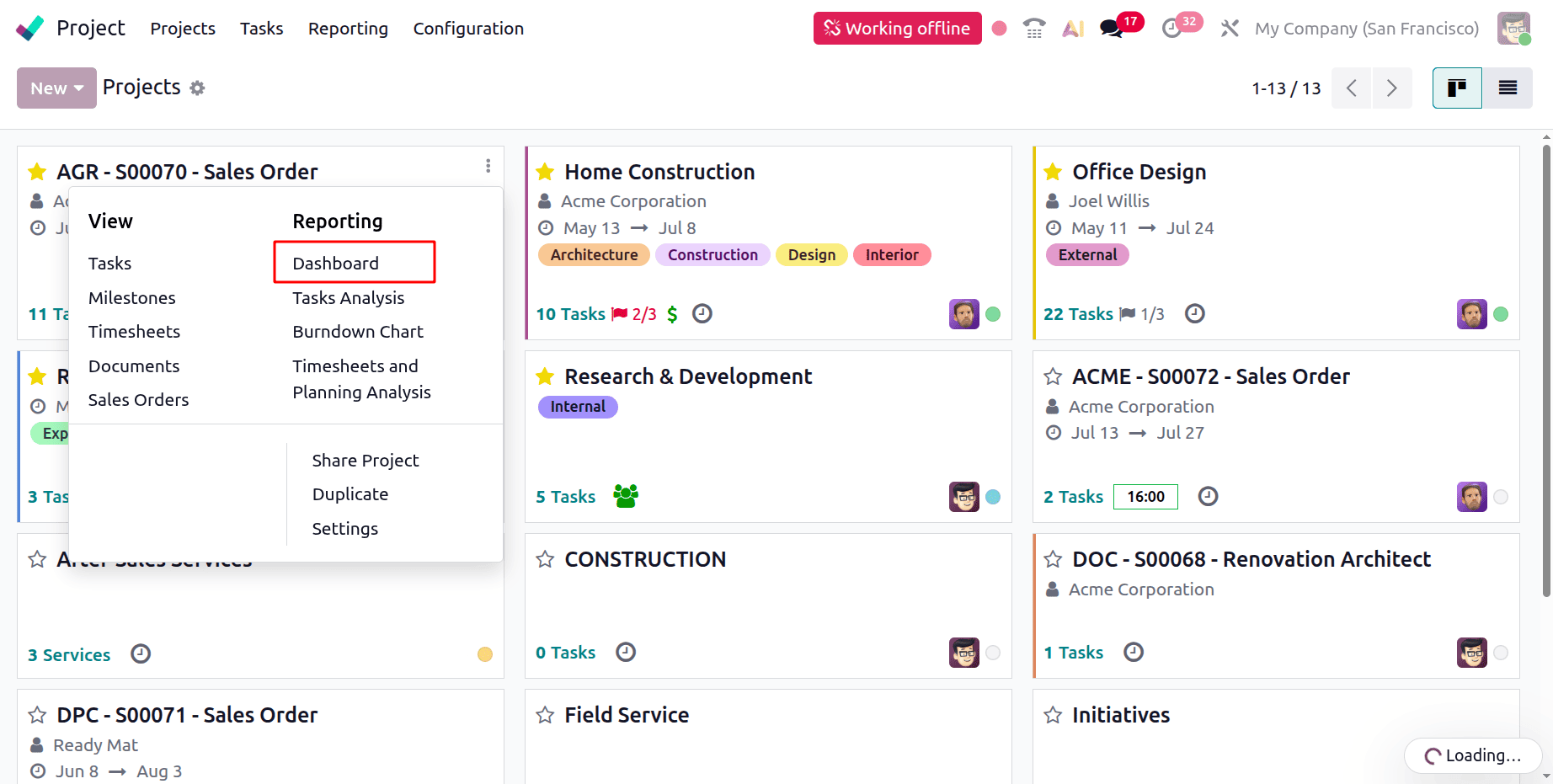Click activity clock on DOC S00068 card
Screen dimensions: 1553x784
(x=1134, y=653)
